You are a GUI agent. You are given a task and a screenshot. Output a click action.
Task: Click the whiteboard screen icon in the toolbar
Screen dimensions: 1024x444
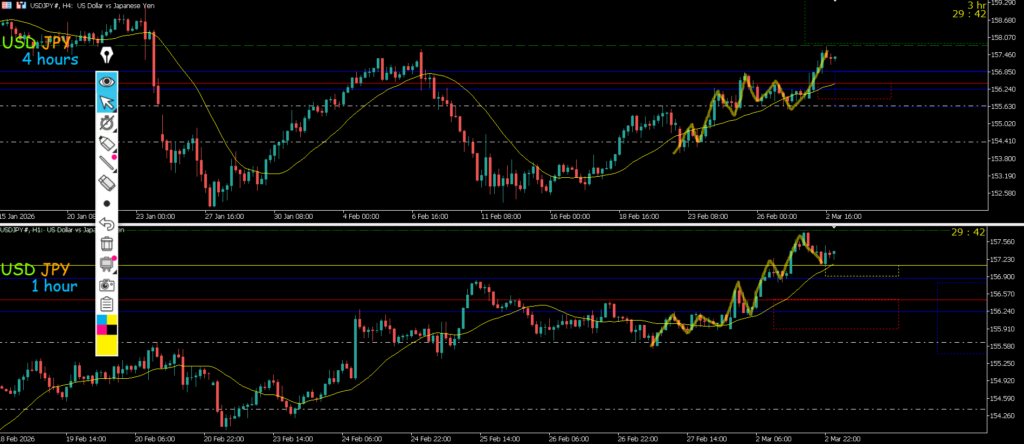(106, 264)
